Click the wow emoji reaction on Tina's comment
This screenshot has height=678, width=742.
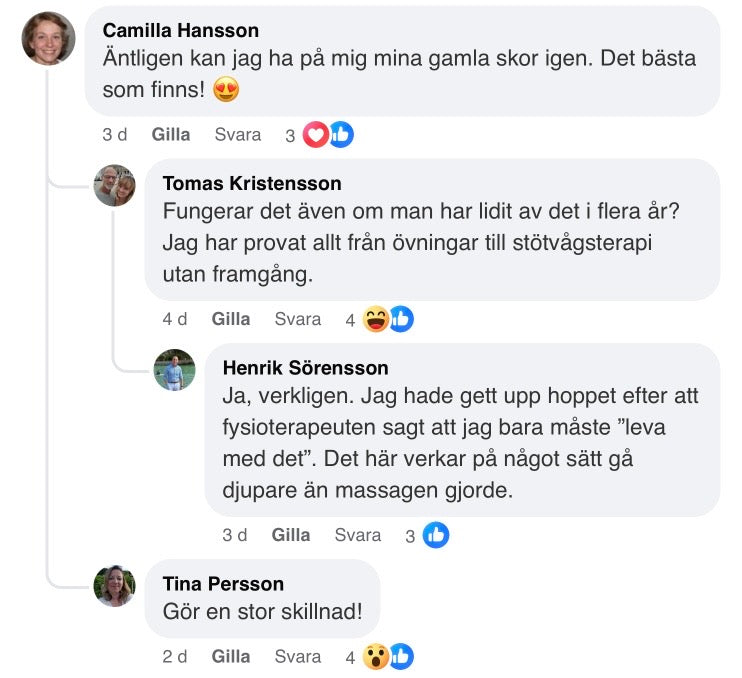375,657
